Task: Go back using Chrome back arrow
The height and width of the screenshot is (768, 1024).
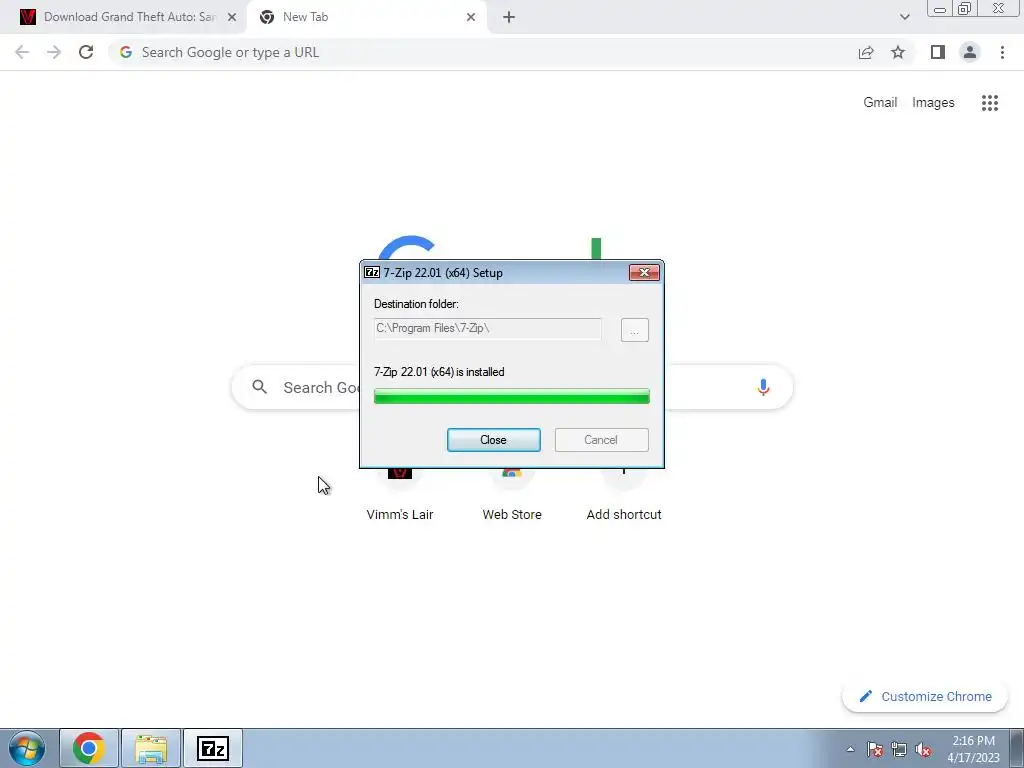Action: pos(22,52)
